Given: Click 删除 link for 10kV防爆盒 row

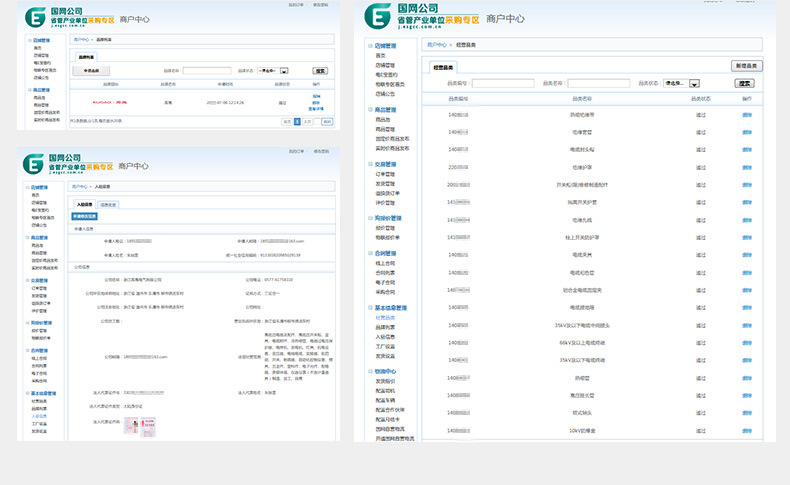Looking at the screenshot, I should pos(747,430).
